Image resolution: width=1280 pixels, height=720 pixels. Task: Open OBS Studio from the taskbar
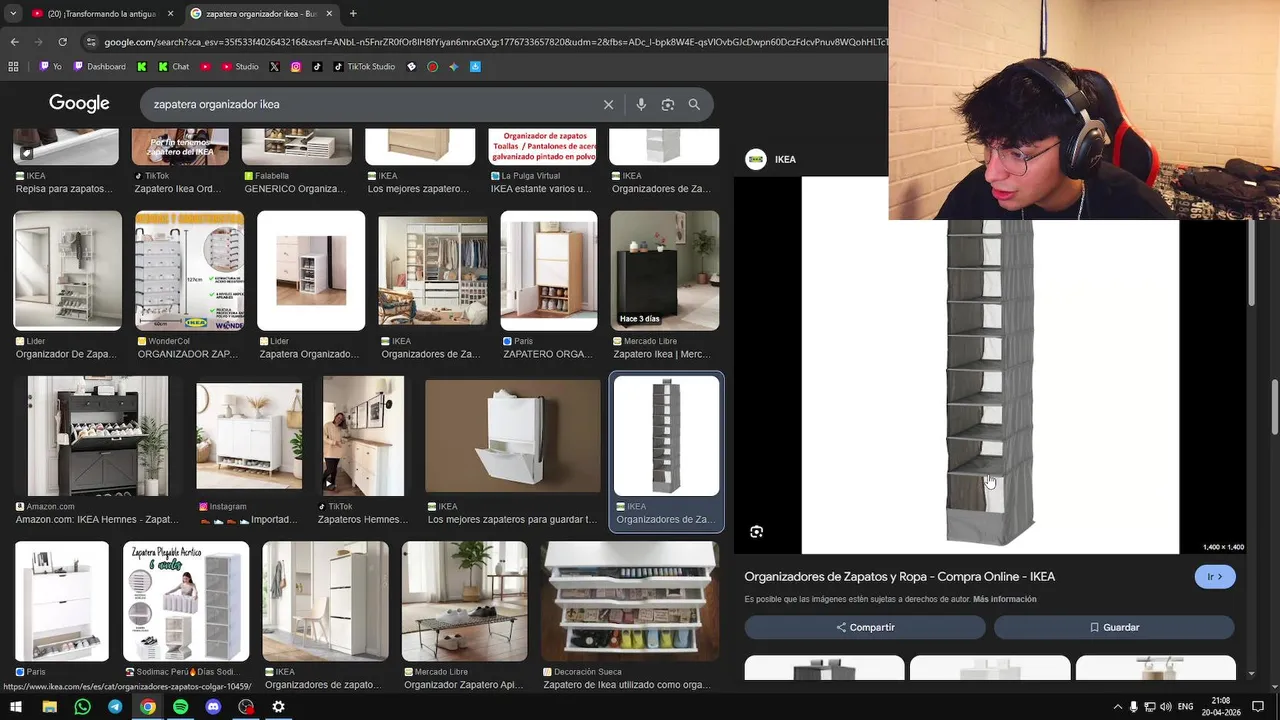(246, 707)
